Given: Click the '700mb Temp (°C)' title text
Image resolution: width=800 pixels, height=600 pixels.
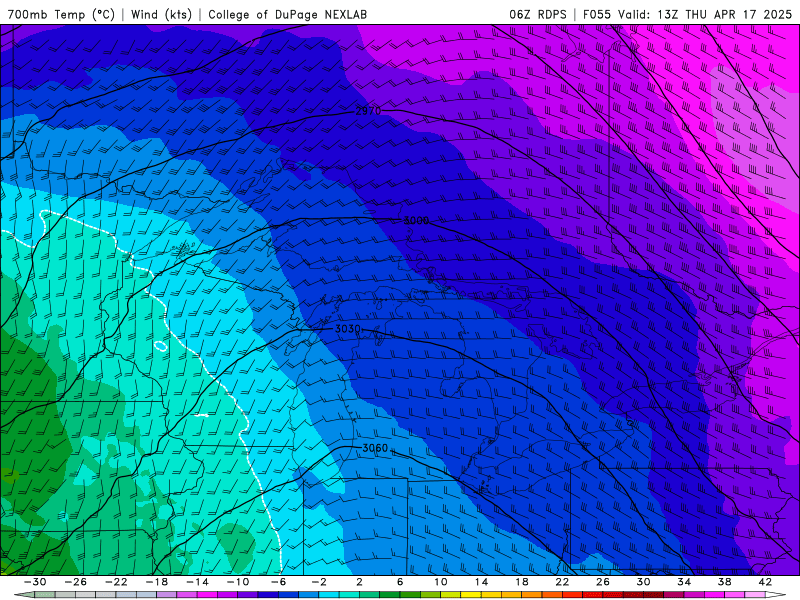Looking at the screenshot, I should click(61, 14).
